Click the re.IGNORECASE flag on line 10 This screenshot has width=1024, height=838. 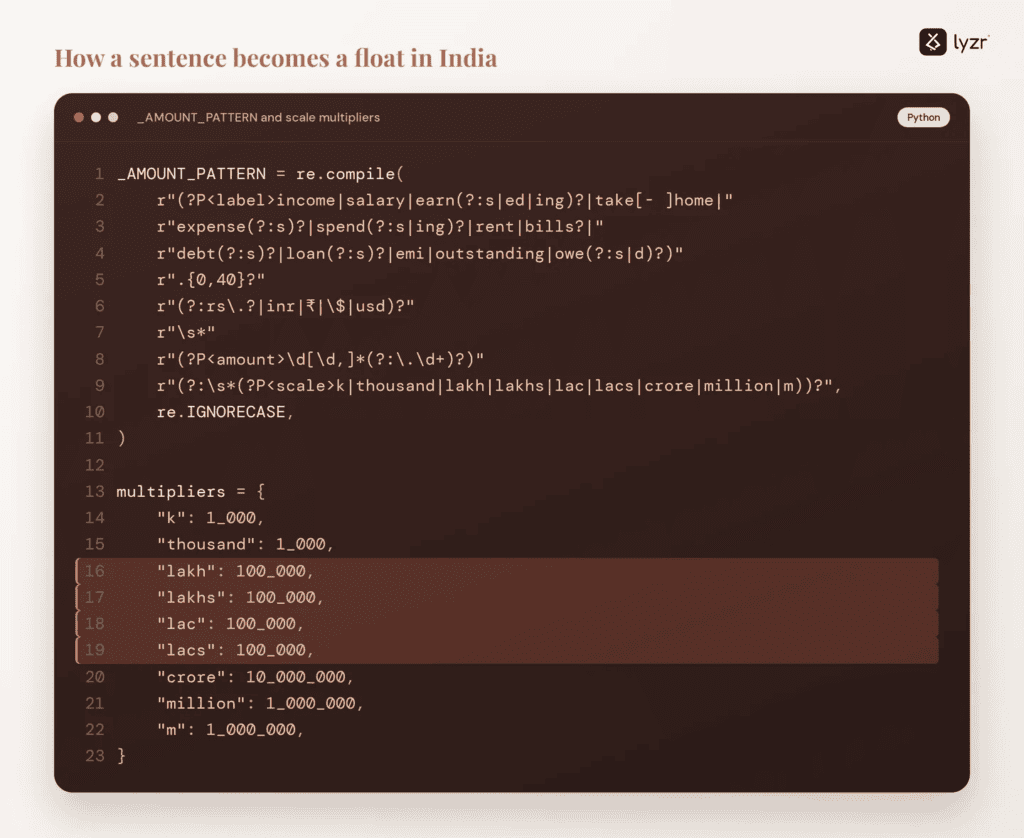point(225,412)
